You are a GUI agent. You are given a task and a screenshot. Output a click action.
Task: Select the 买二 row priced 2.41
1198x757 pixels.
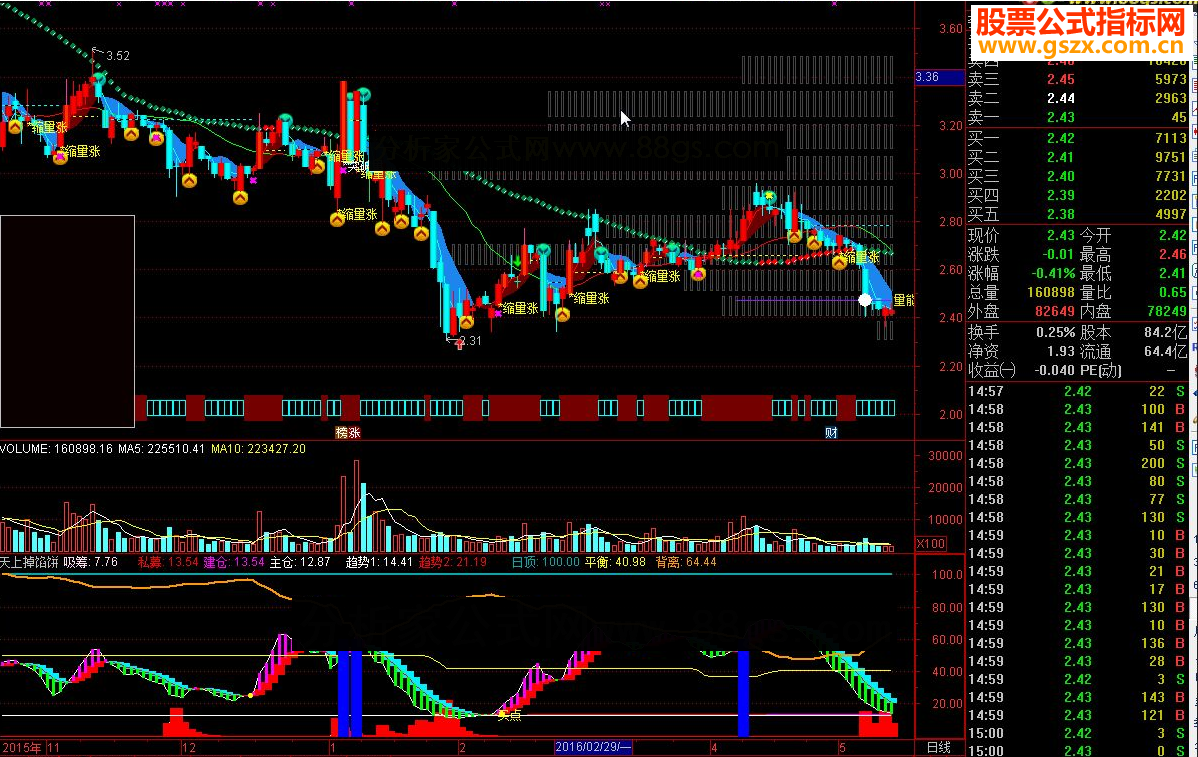click(1078, 157)
